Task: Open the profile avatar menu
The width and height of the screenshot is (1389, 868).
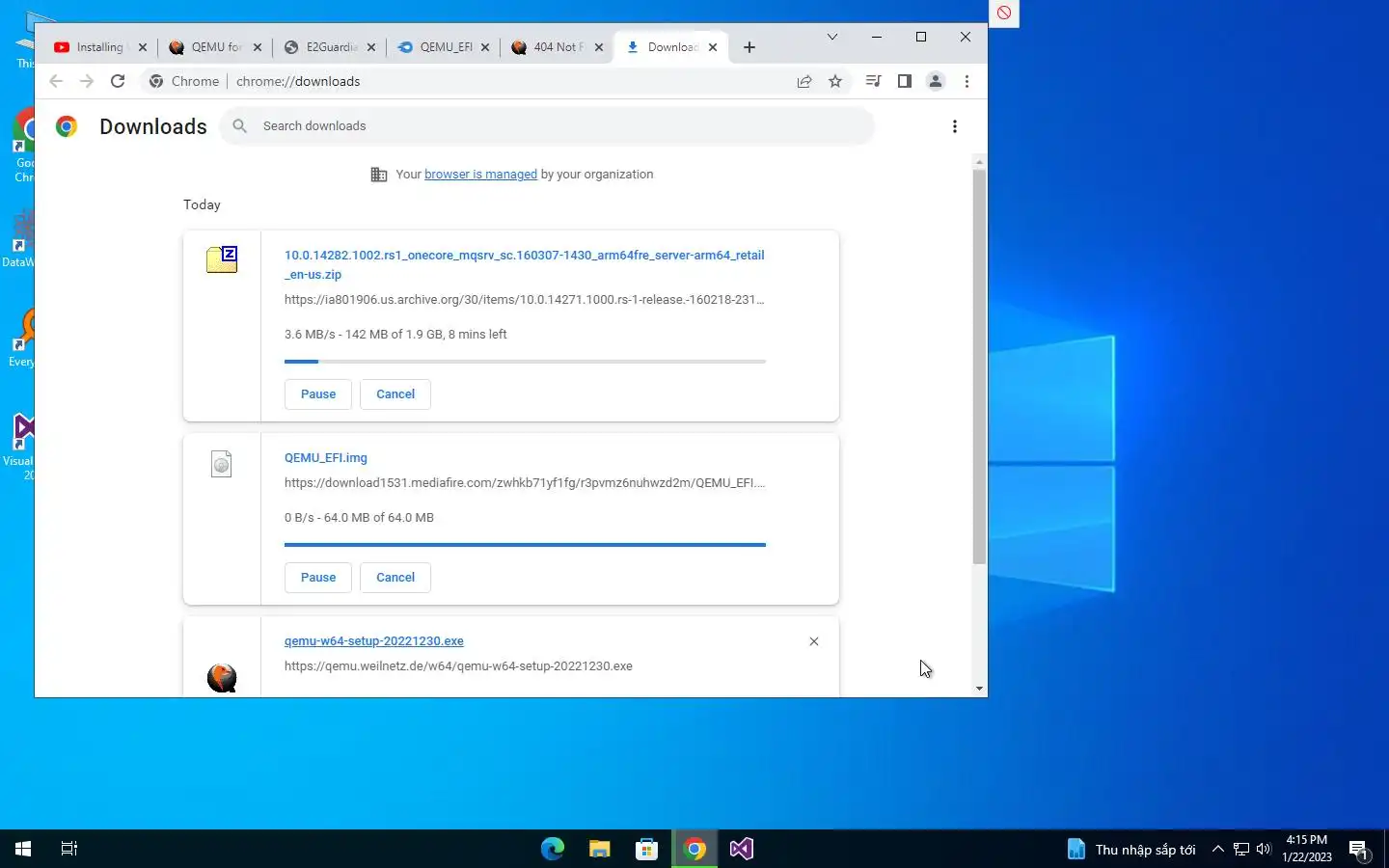Action: pyautogui.click(x=935, y=81)
